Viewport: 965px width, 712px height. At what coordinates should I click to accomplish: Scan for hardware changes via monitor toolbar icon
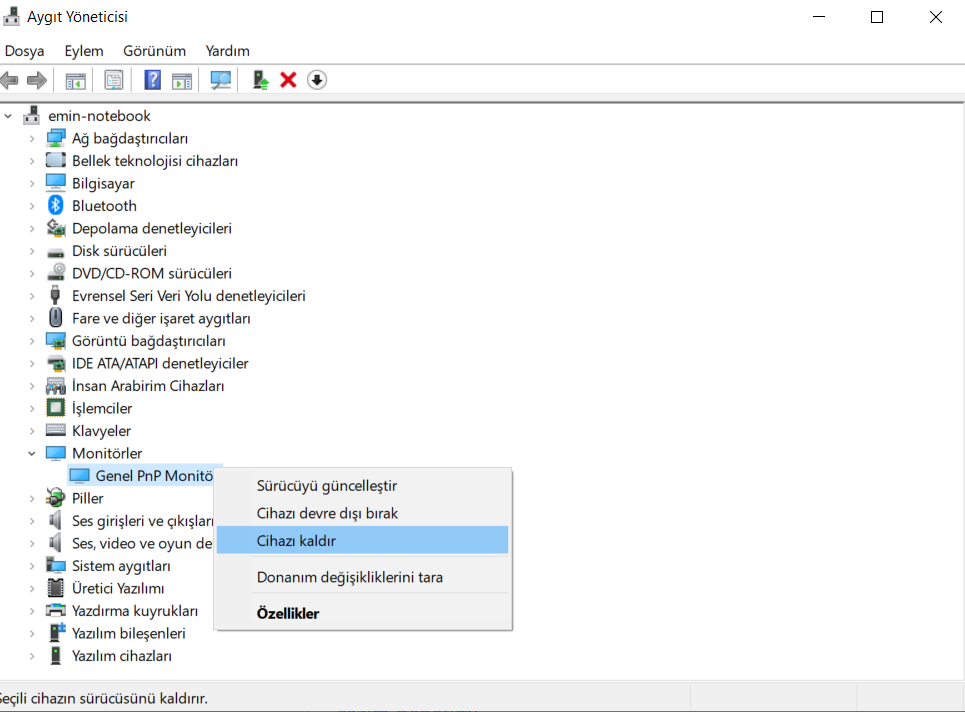(x=220, y=80)
